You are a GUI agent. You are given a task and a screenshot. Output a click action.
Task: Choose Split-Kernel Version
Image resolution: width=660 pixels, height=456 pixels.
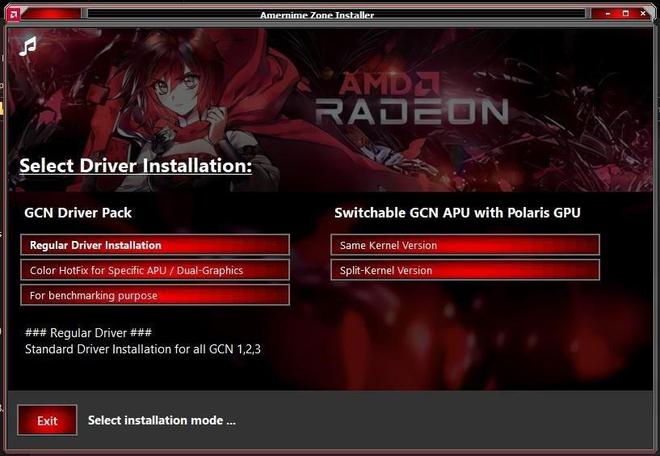click(x=465, y=270)
